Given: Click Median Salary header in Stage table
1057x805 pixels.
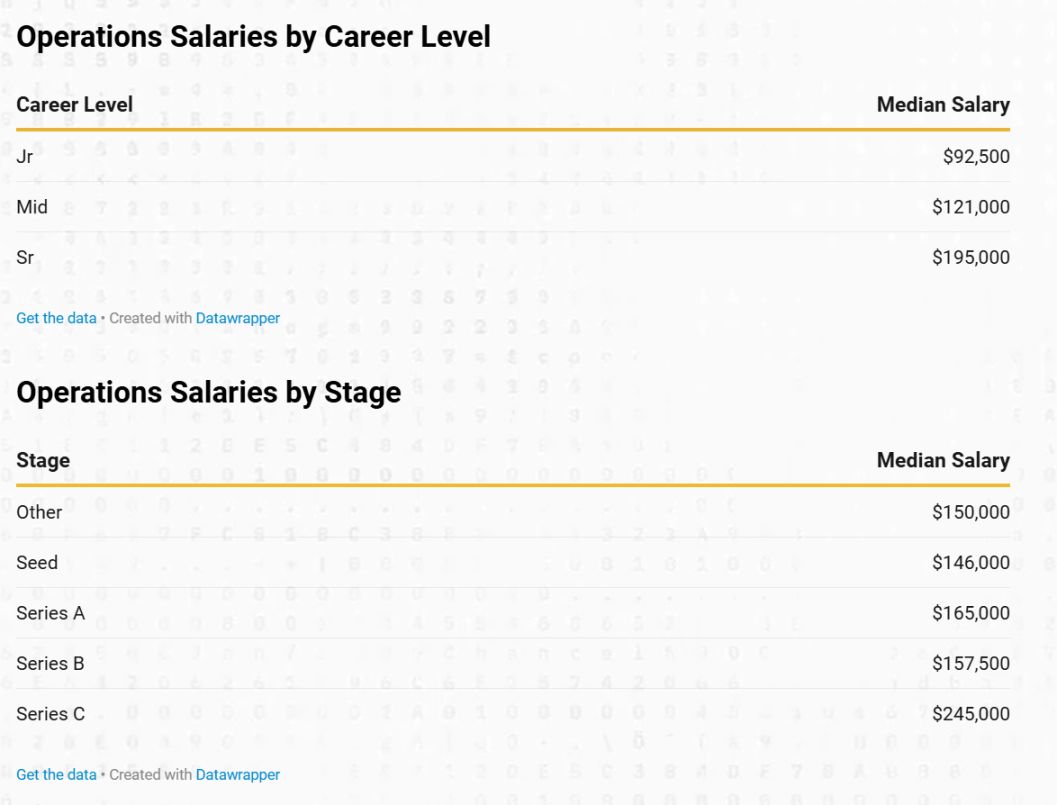Looking at the screenshot, I should (x=942, y=460).
